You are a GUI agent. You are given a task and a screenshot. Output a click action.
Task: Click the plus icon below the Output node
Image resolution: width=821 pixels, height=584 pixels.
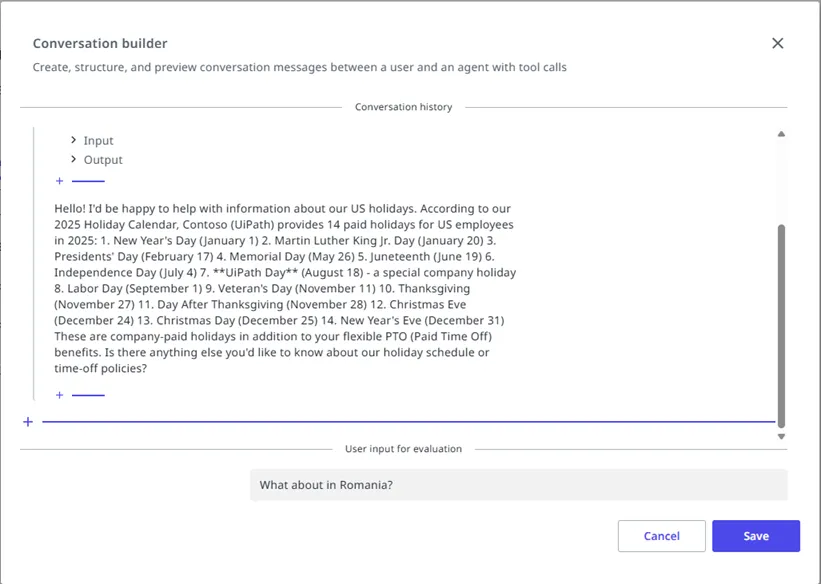59,181
